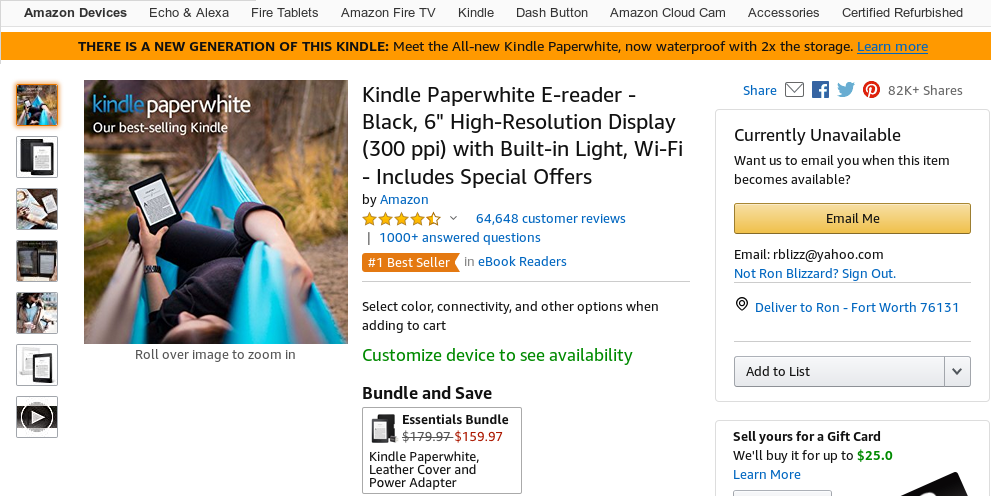Play the product video thumbnail
Screen dimensions: 991x496
point(37,417)
